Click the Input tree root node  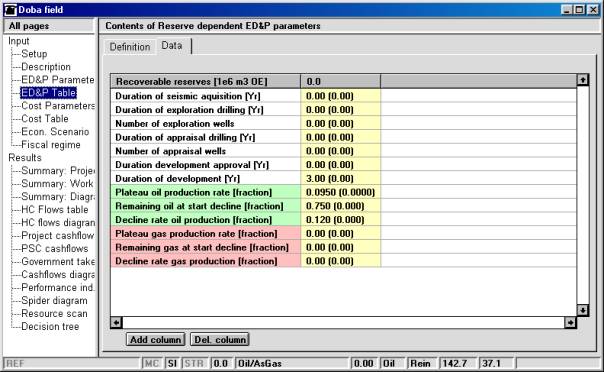[18, 41]
